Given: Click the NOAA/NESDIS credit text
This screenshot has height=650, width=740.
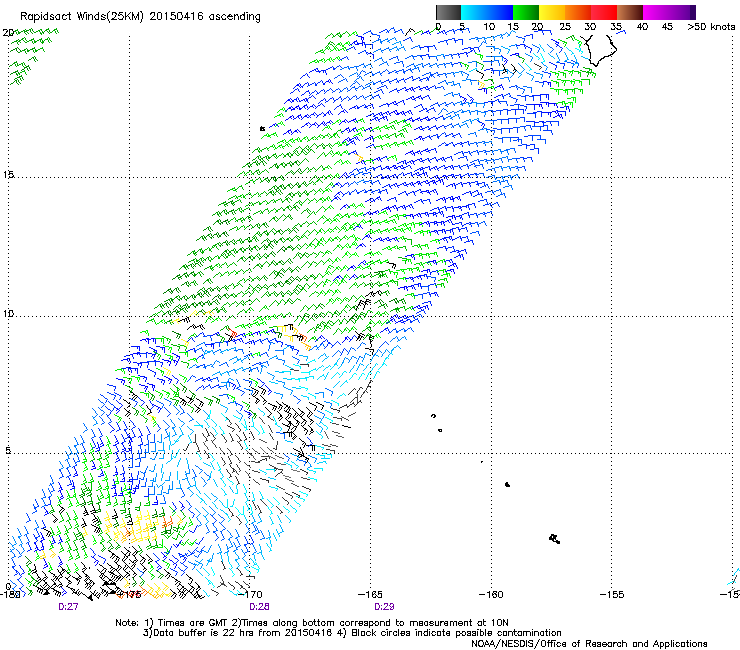Looking at the screenshot, I should click(x=589, y=644).
